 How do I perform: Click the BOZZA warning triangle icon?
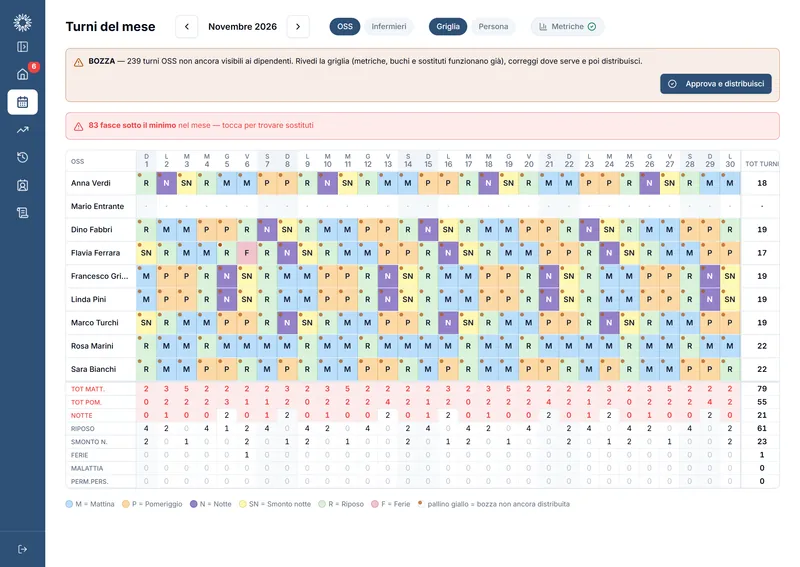pyautogui.click(x=79, y=62)
